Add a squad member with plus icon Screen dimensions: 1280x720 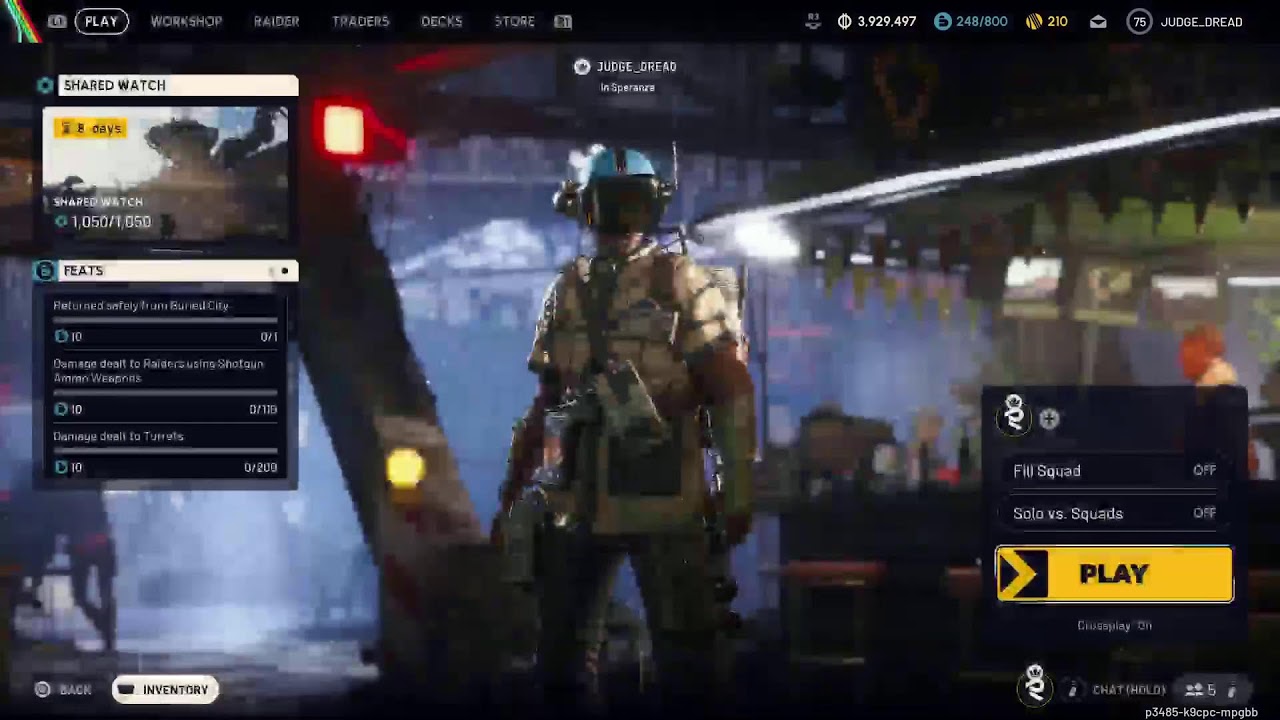click(1049, 420)
